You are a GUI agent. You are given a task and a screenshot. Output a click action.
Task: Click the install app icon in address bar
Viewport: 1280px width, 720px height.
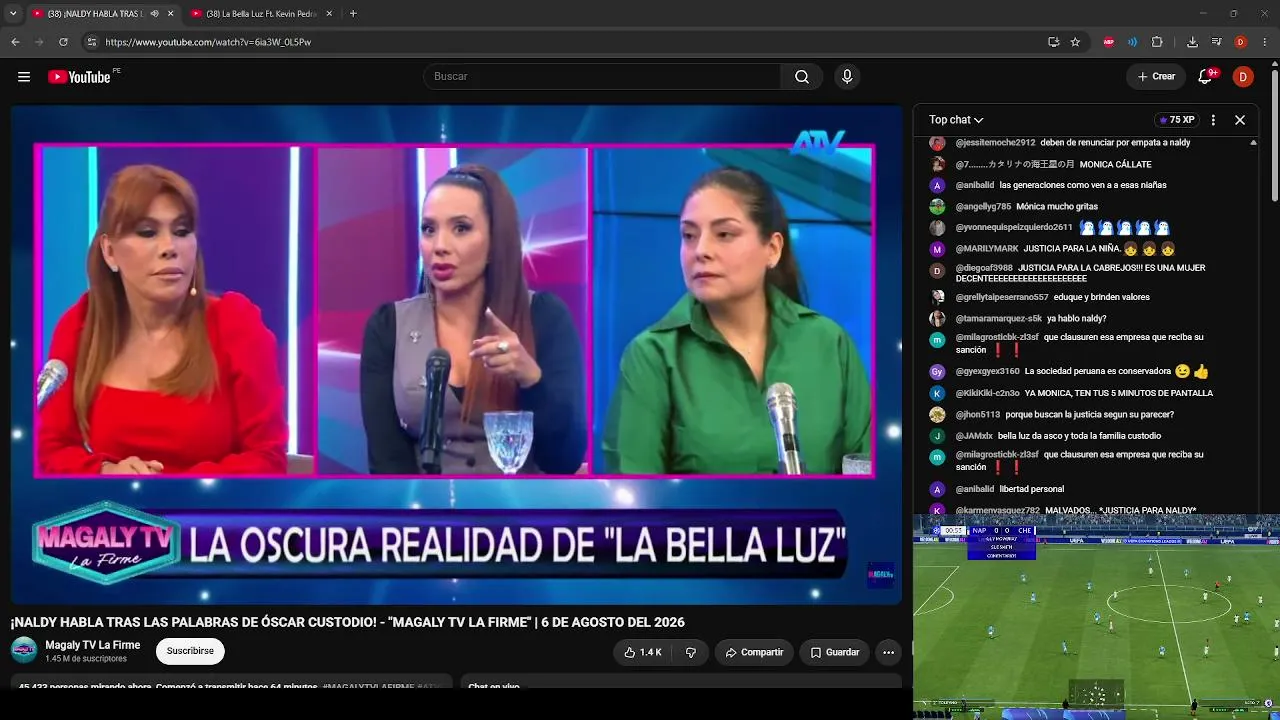[1053, 42]
